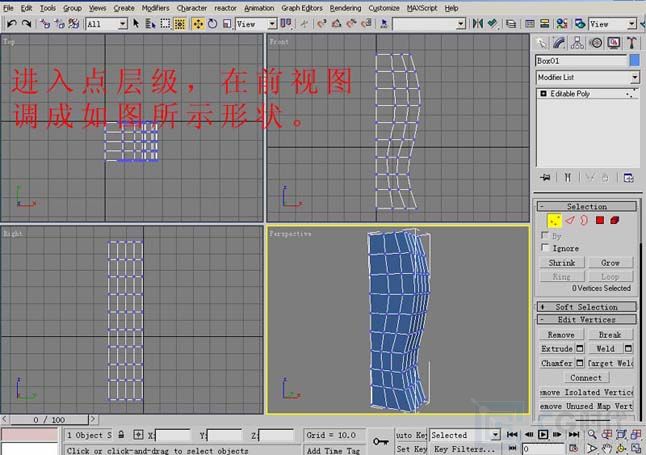Activate the Select and Scale tool
This screenshot has height=455, width=646.
227,24
